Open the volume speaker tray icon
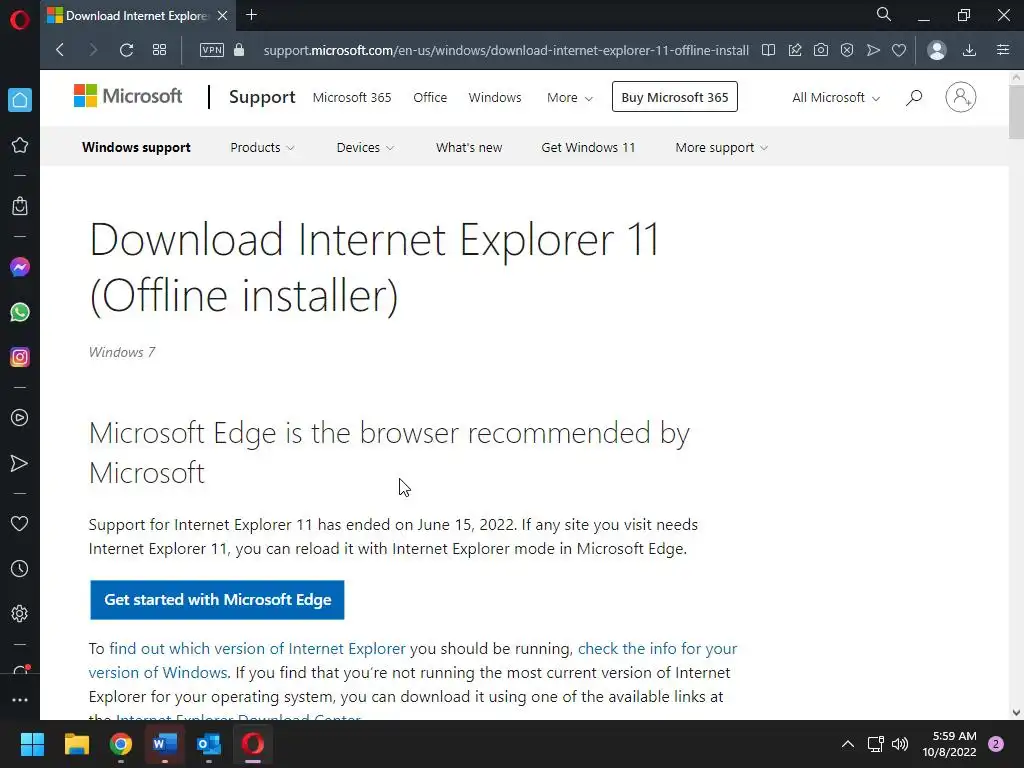The height and width of the screenshot is (768, 1024). 900,744
